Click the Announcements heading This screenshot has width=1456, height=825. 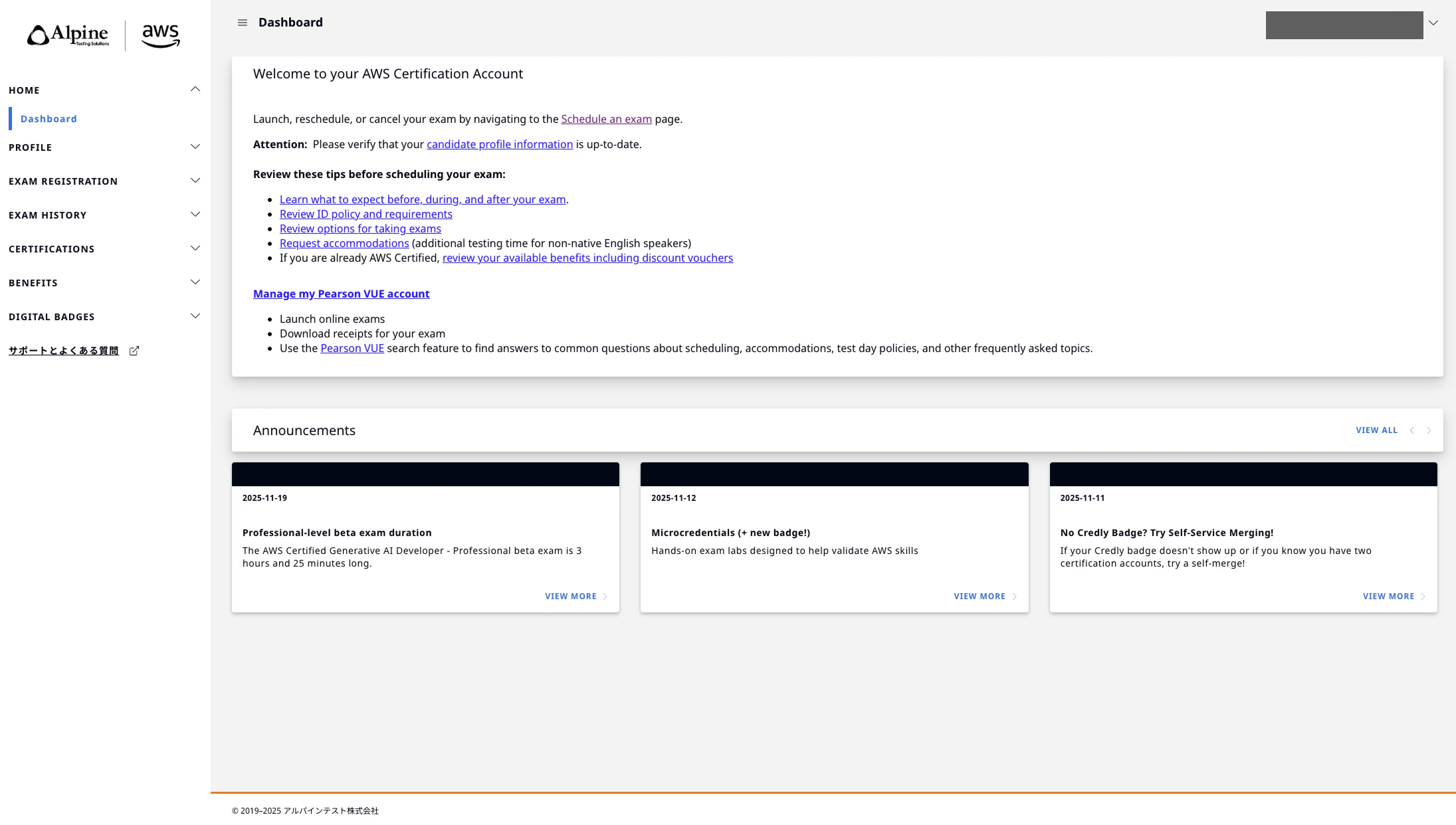coord(304,430)
